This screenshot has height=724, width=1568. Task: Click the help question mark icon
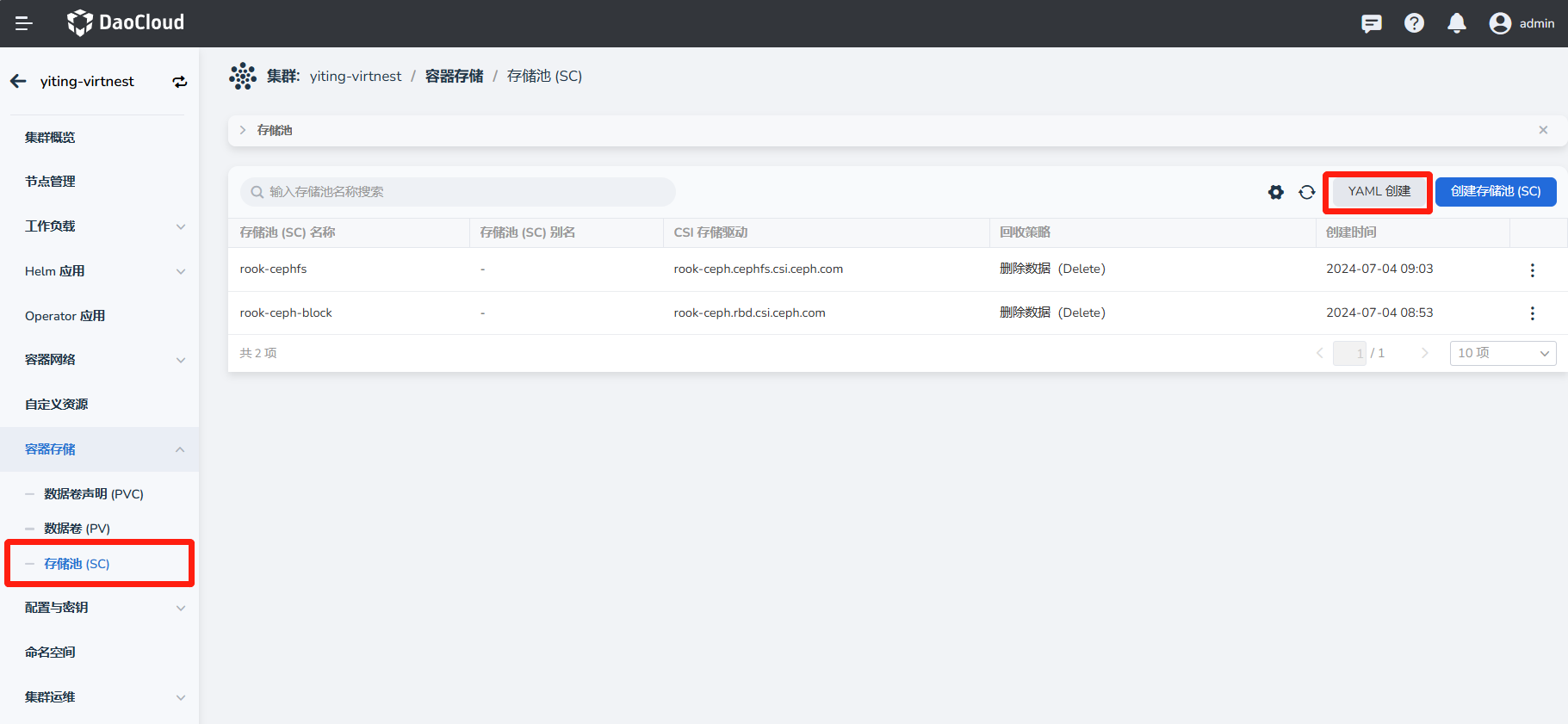[1414, 23]
